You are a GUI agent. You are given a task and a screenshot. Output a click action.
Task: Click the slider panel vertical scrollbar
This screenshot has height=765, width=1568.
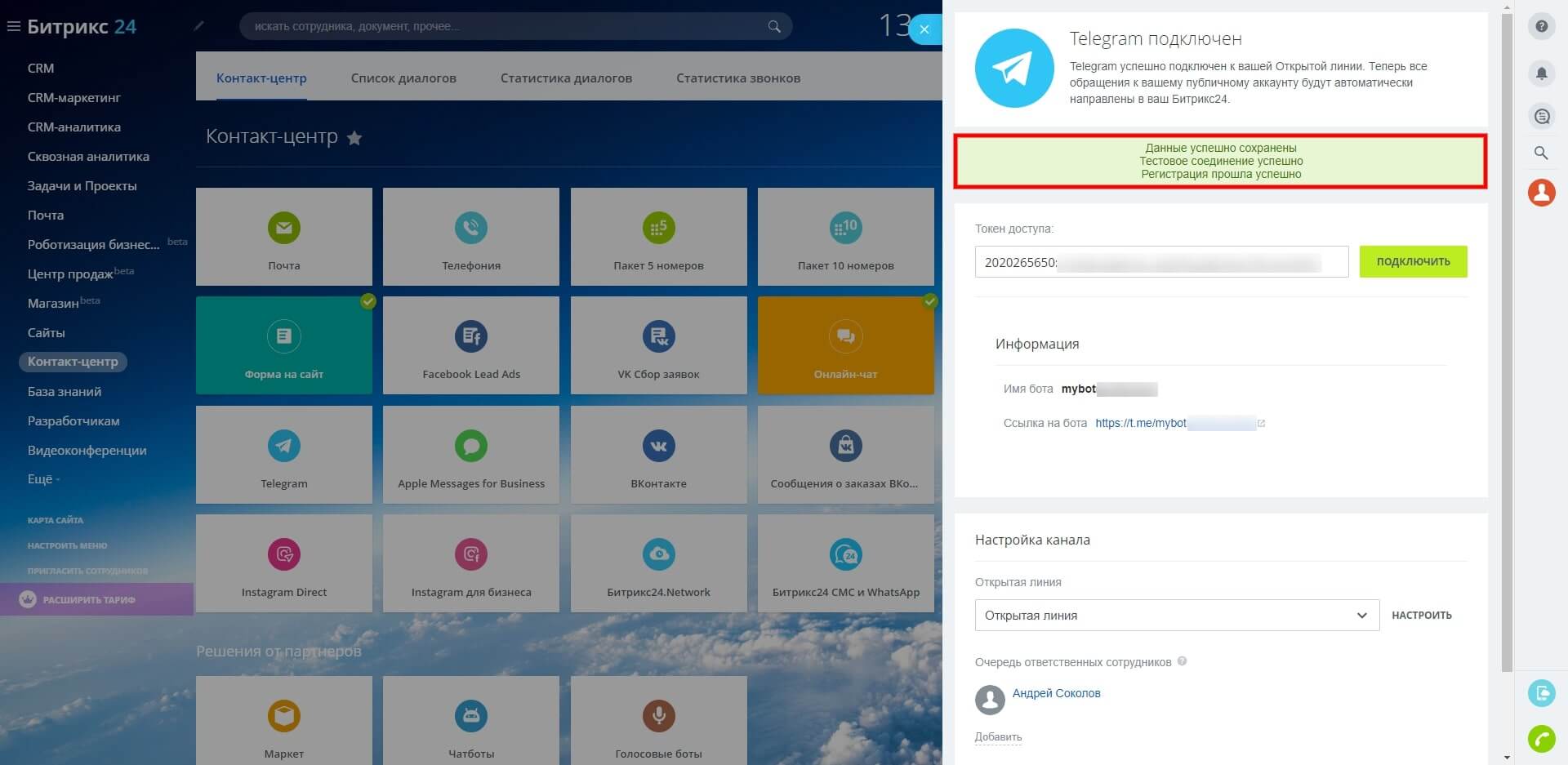coord(1507,343)
